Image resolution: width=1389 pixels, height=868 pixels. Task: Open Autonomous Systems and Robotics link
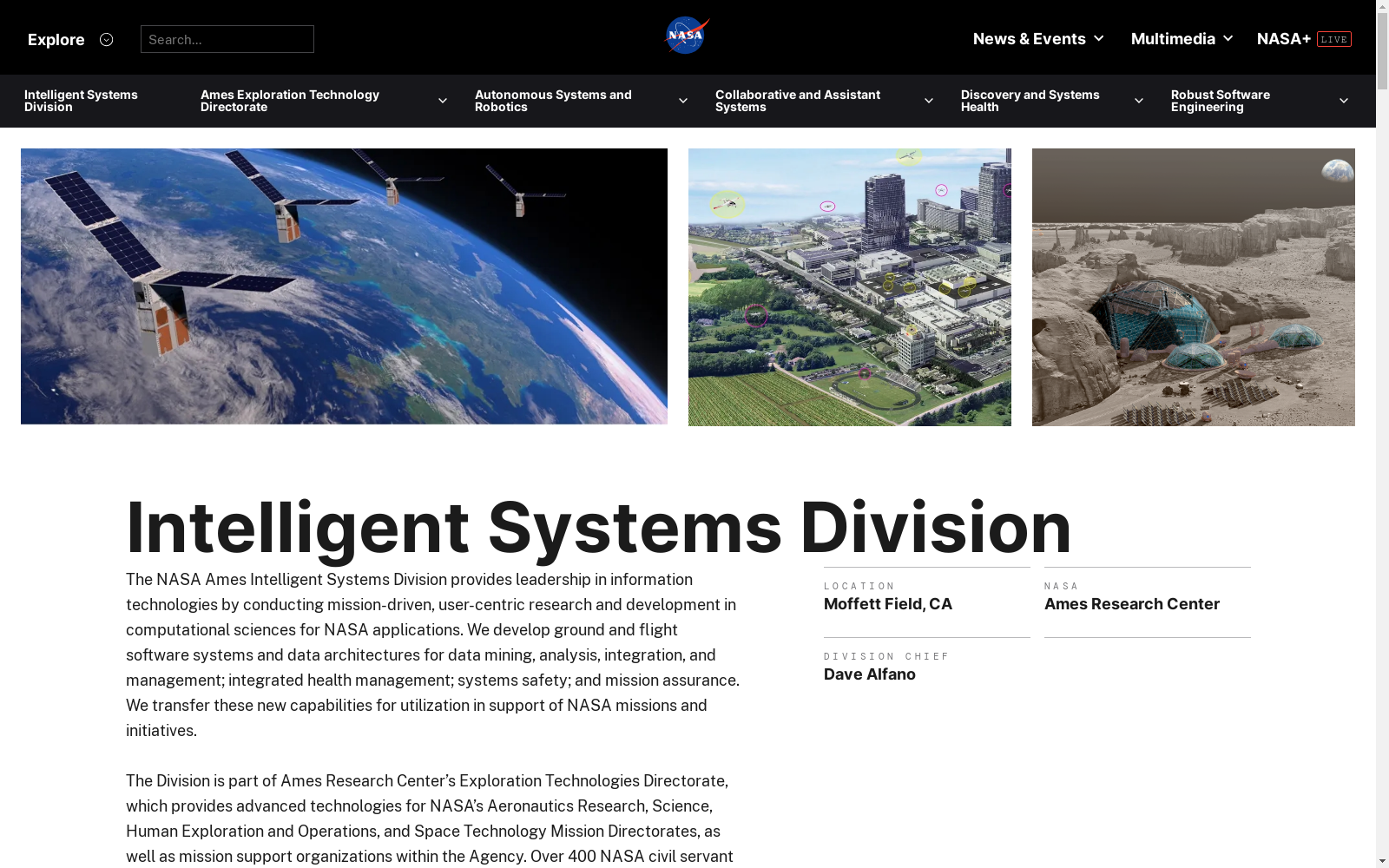pos(553,101)
